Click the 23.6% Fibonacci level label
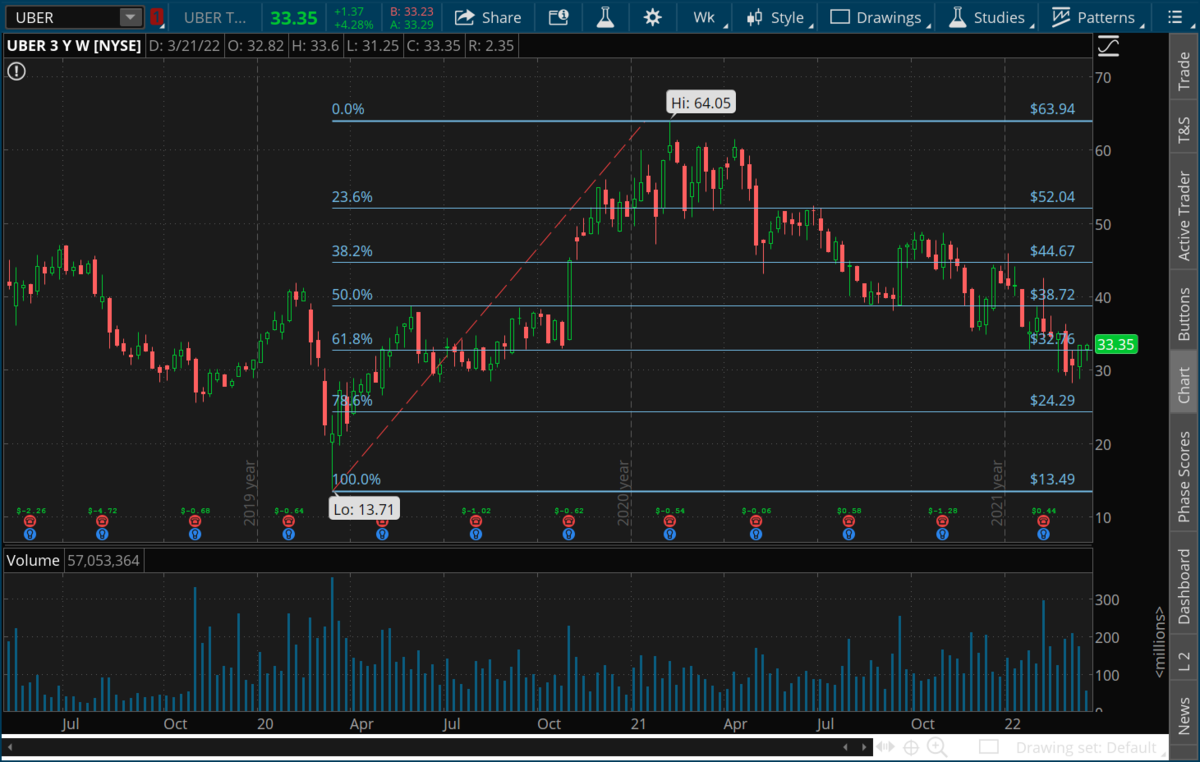Viewport: 1200px width, 762px height. [x=352, y=197]
